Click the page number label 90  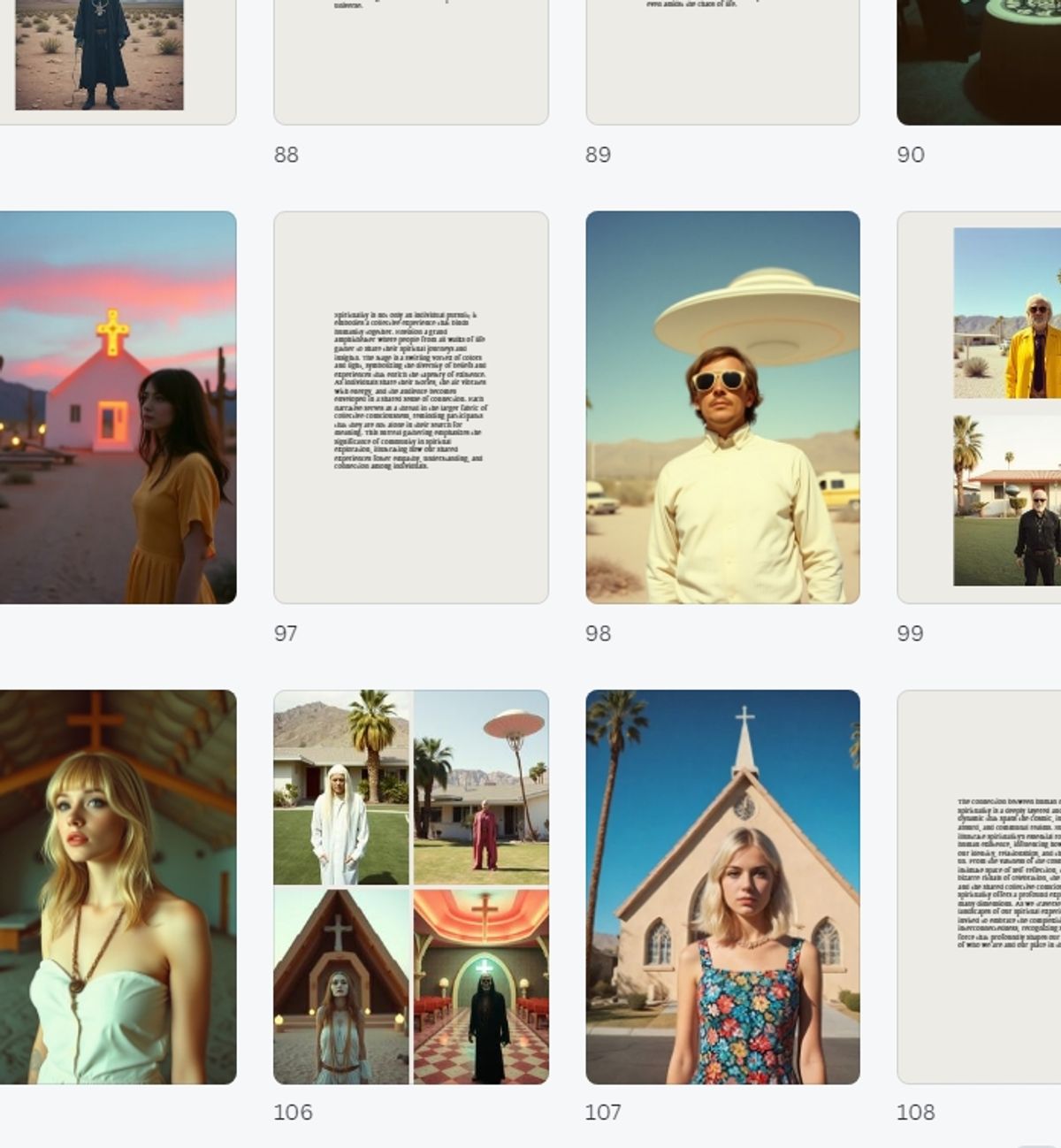point(911,155)
